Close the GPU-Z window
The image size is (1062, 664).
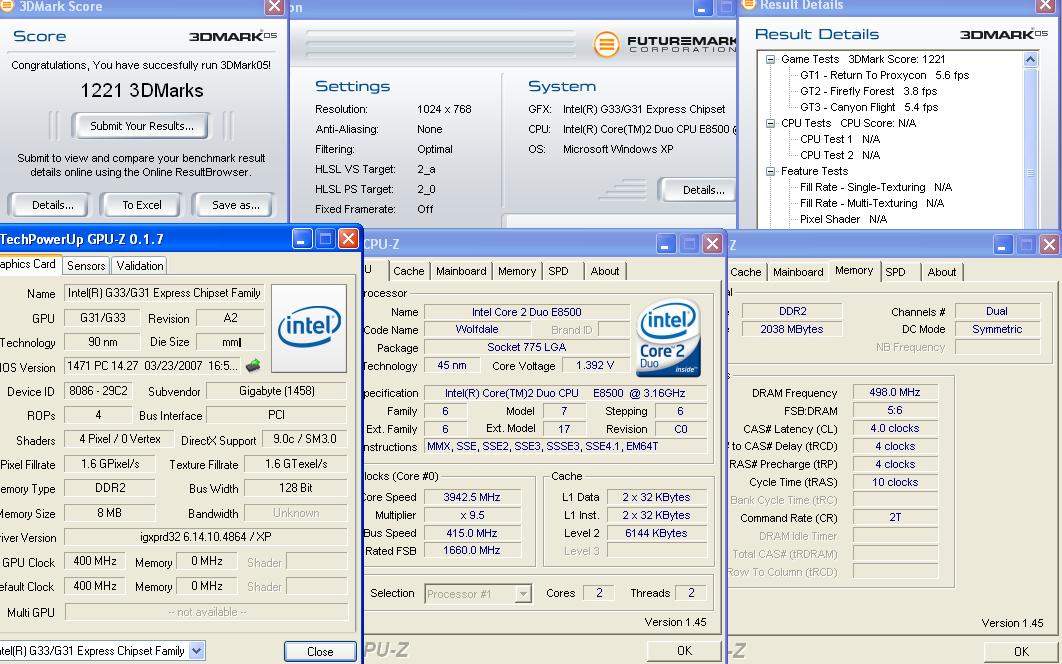348,238
